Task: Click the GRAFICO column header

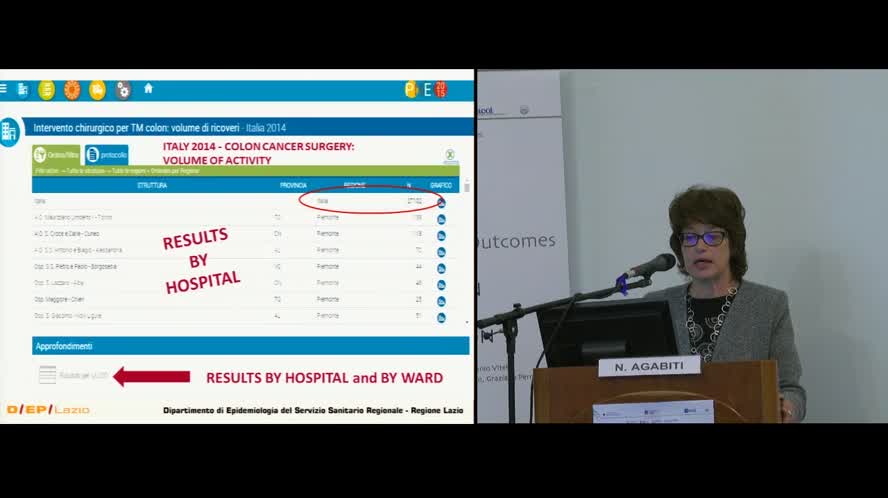Action: click(441, 185)
